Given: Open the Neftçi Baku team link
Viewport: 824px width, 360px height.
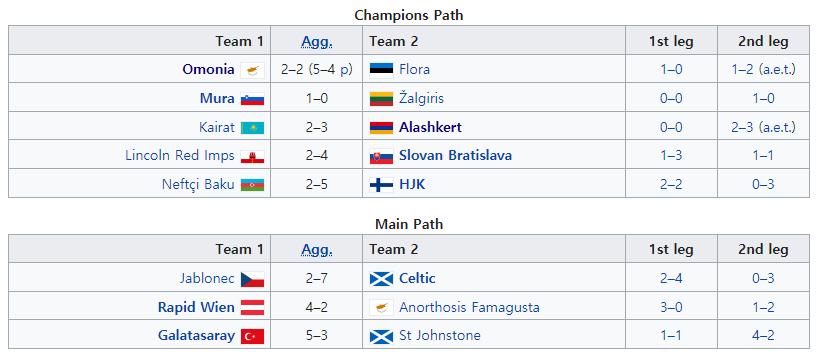Looking at the screenshot, I should 198,184.
